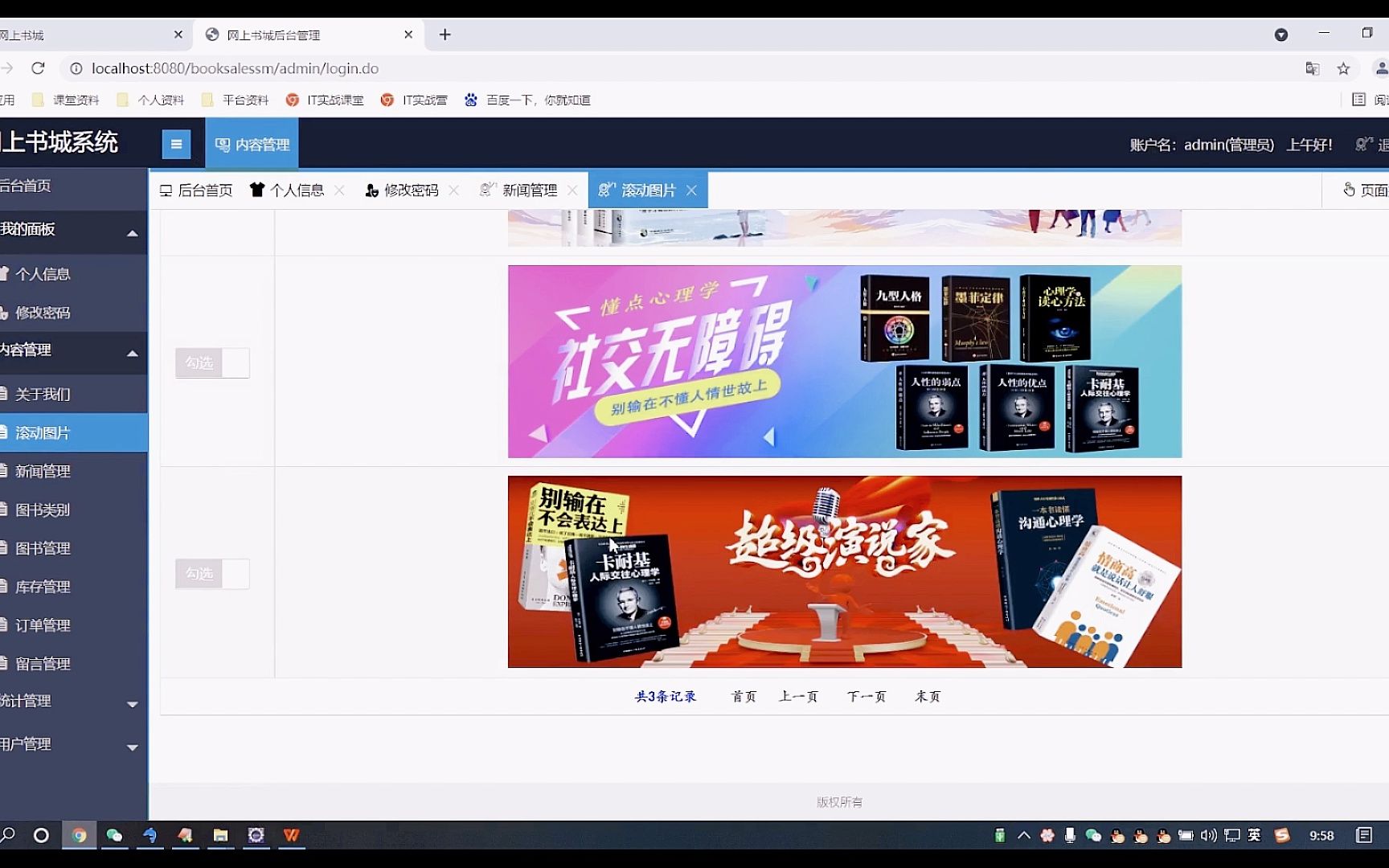Open the reading list icon
Viewport: 1389px width, 868px height.
coord(1358,100)
